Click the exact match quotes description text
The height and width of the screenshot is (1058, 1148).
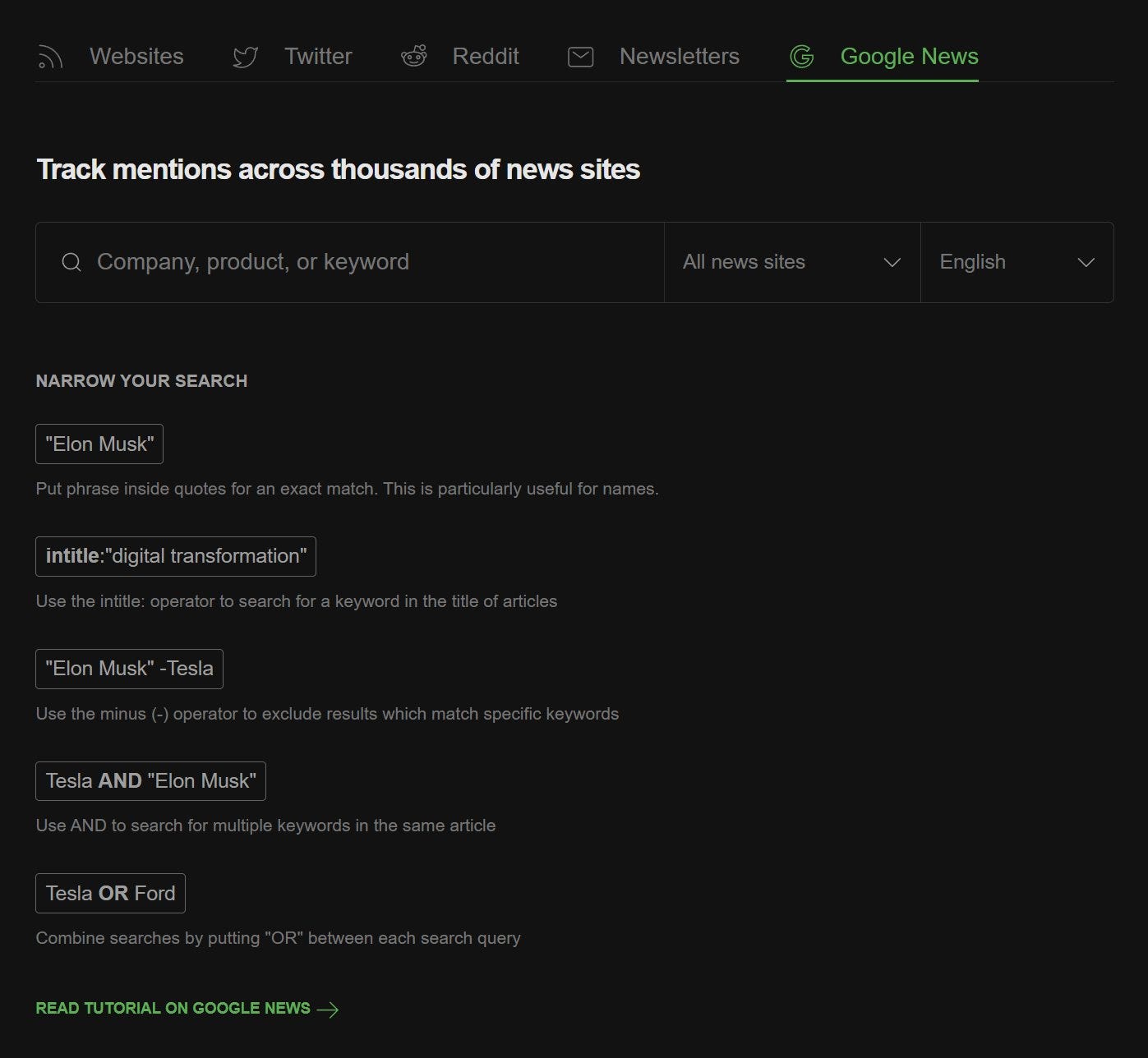(347, 489)
